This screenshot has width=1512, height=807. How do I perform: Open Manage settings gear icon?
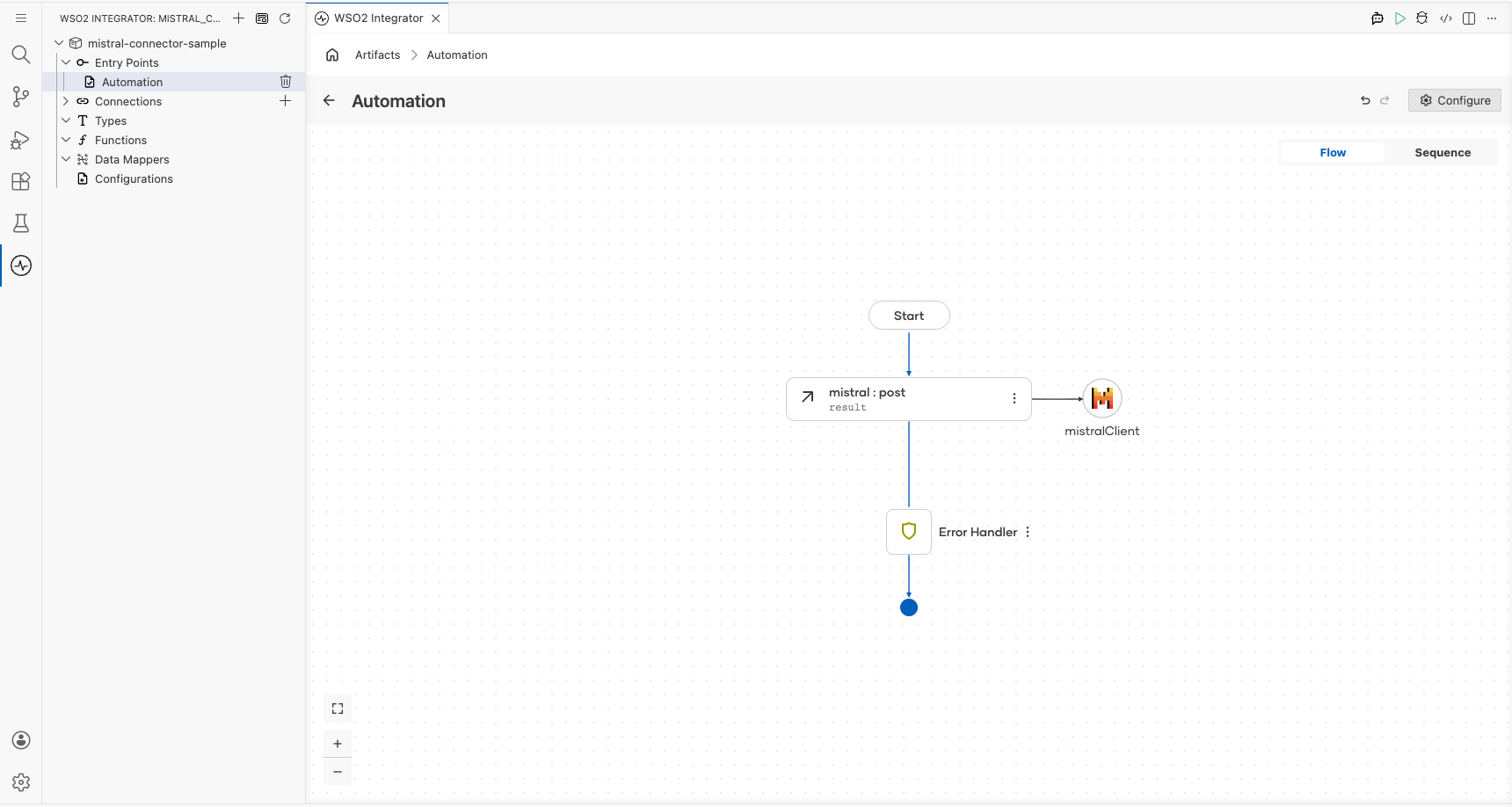tap(21, 782)
